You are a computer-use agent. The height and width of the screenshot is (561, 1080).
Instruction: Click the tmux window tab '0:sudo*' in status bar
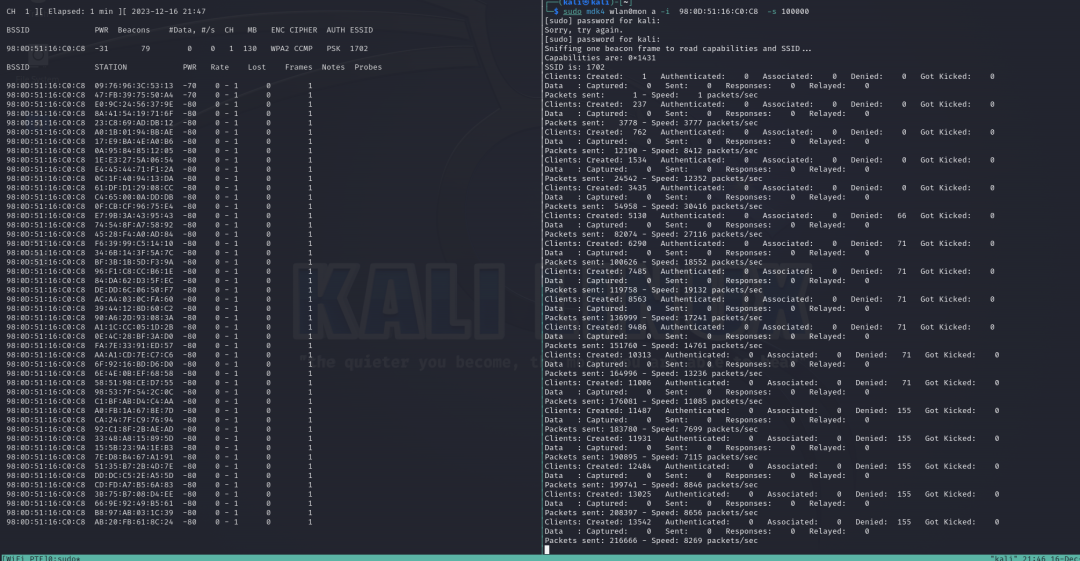[x=63, y=558]
